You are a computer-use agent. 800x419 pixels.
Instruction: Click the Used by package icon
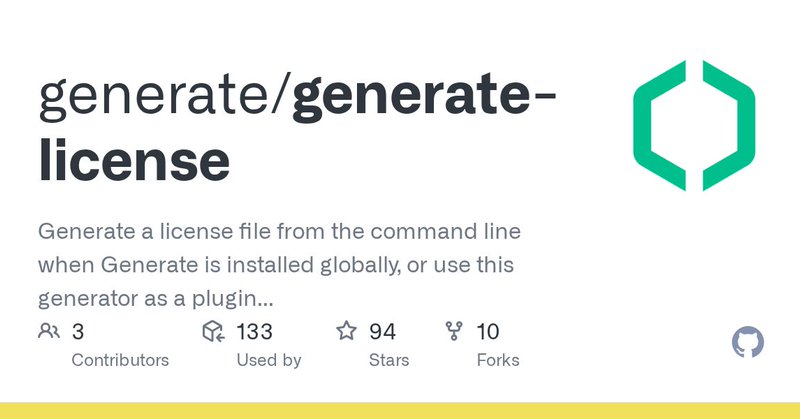(213, 331)
